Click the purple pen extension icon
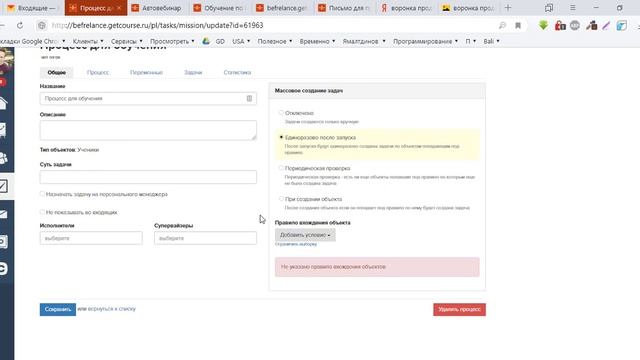 [606, 25]
